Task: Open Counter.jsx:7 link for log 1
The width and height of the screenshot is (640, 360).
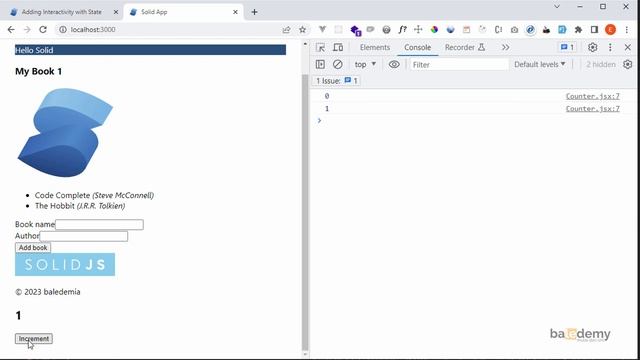Action: coord(592,109)
